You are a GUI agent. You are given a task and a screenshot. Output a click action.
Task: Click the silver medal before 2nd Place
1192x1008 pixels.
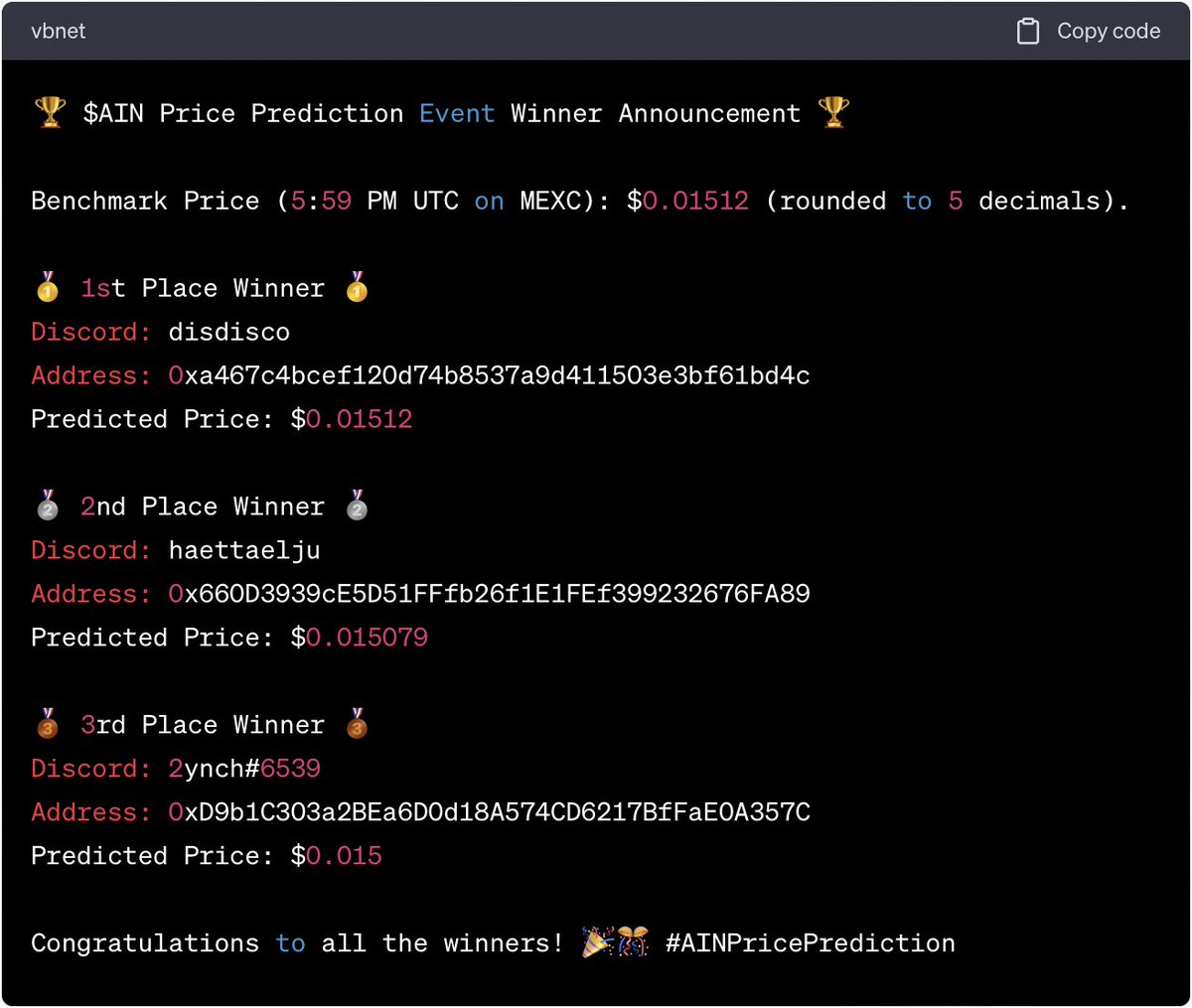48,506
